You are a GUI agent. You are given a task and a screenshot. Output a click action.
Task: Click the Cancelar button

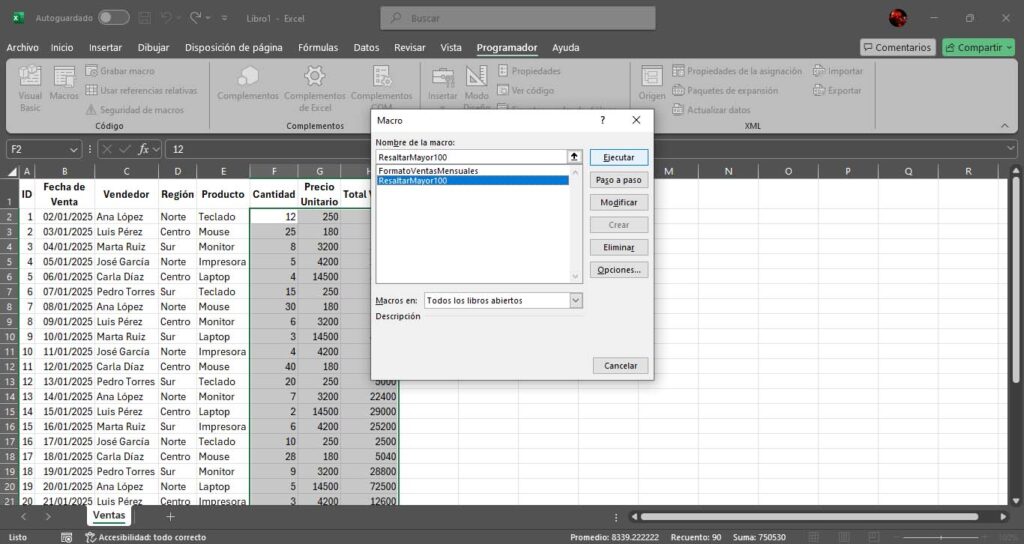[620, 366]
